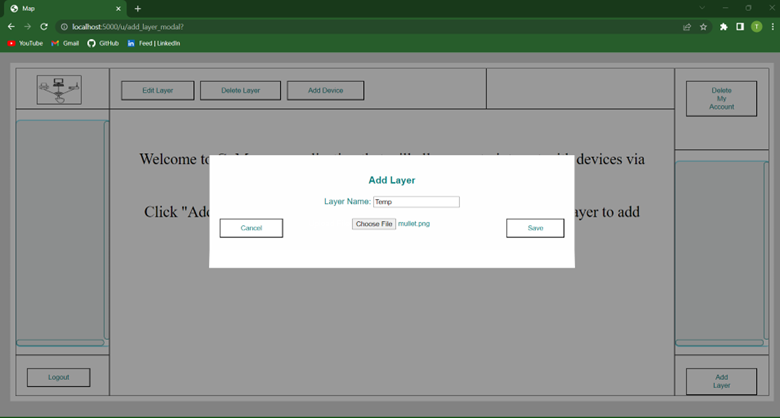Click the Layer Name text field
Viewport: 780px width, 418px height.
click(x=415, y=201)
